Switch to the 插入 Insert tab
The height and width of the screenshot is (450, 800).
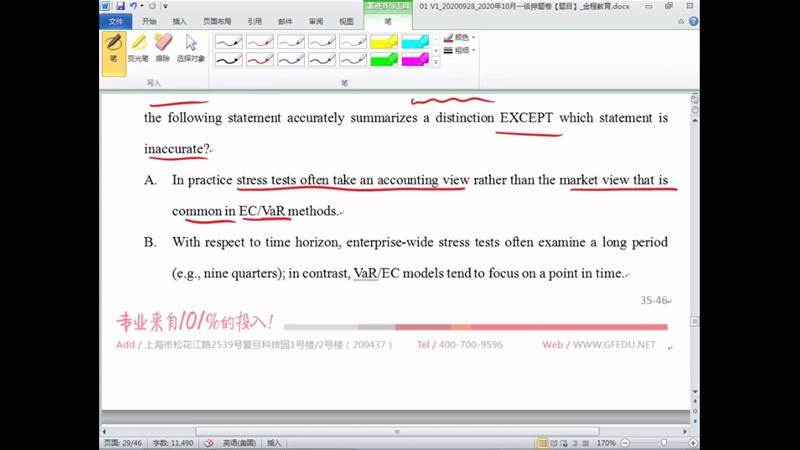pyautogui.click(x=180, y=21)
